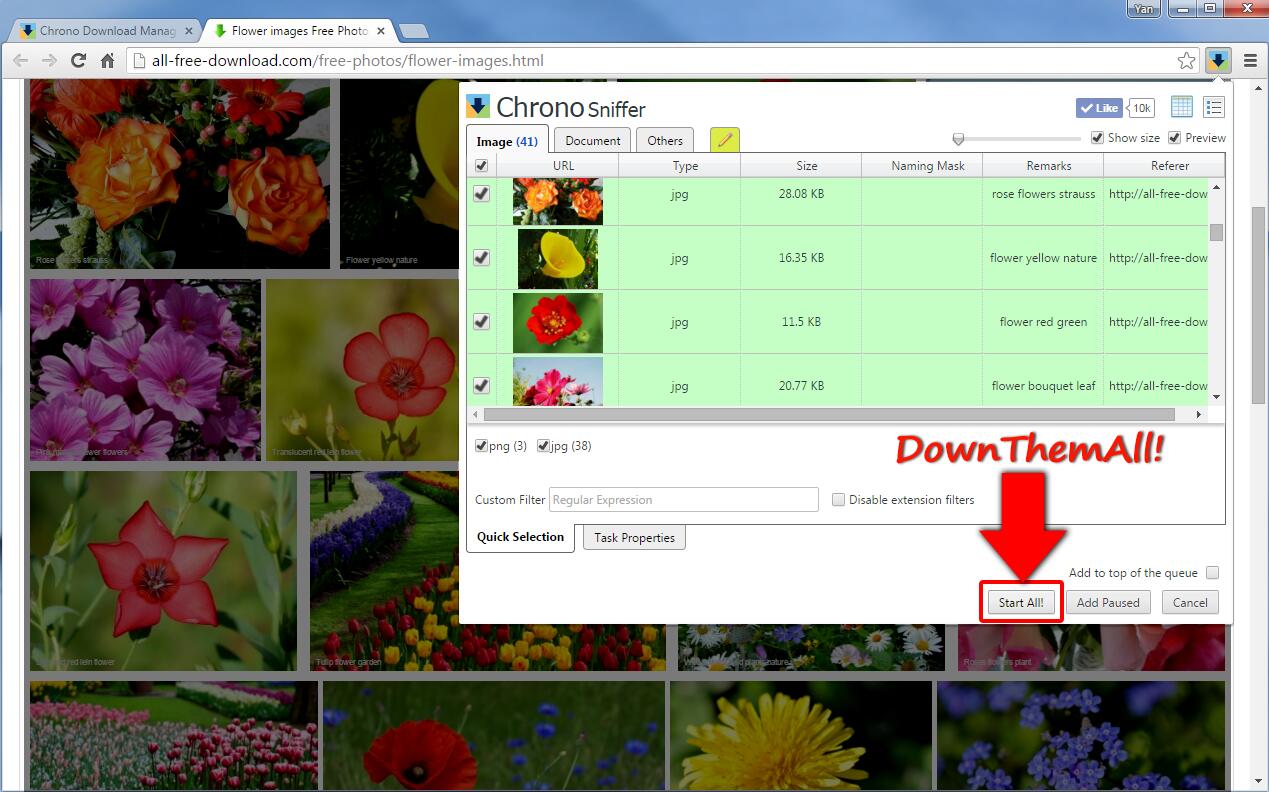Switch to Others tab
Viewport: 1269px width, 792px height.
coord(665,141)
